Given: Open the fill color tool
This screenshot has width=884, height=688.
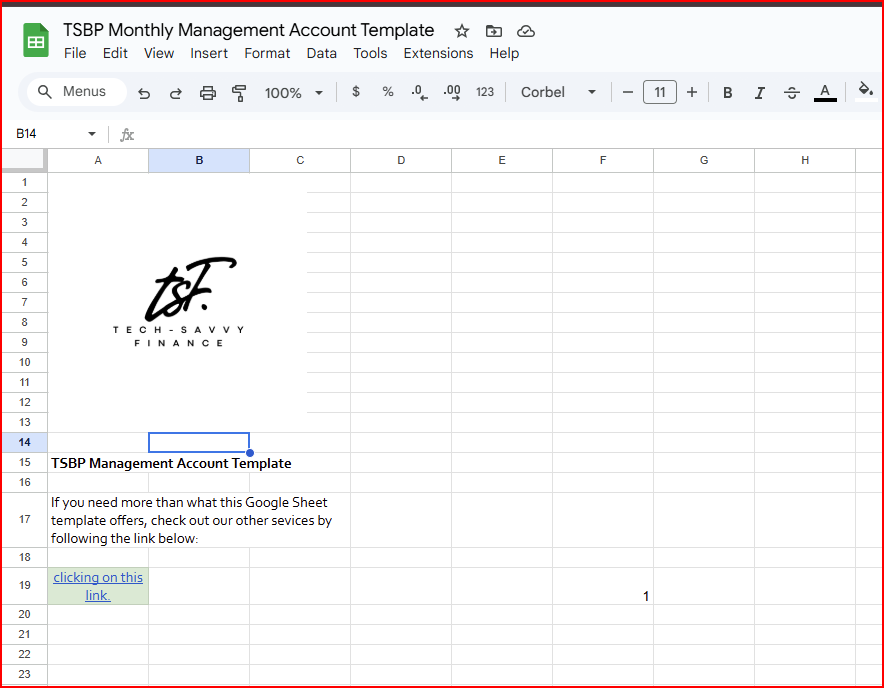Looking at the screenshot, I should coord(866,92).
